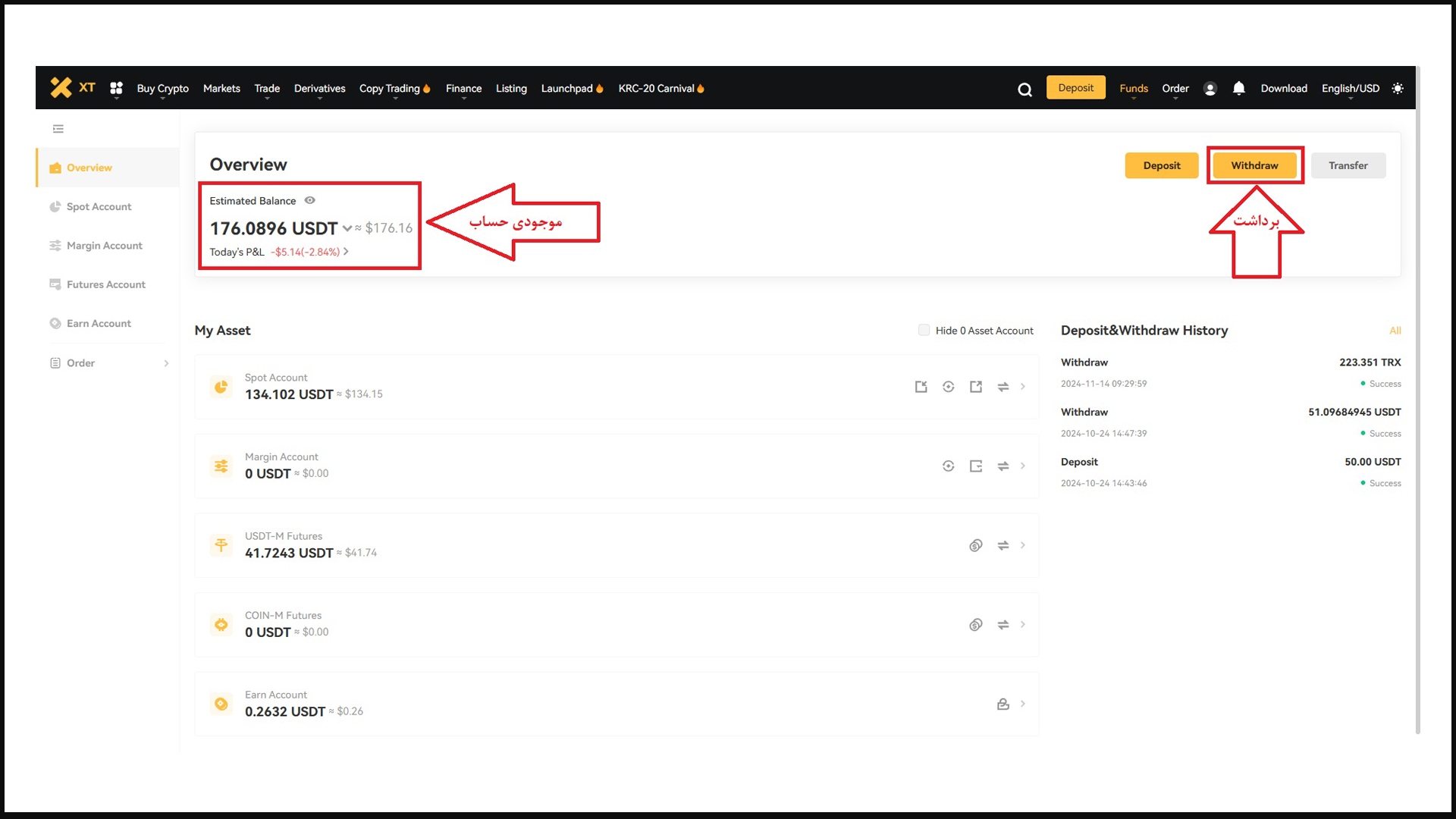Screen dimensions: 1456x819
Task: Expand the USDT balance currency dropdown
Action: (347, 228)
